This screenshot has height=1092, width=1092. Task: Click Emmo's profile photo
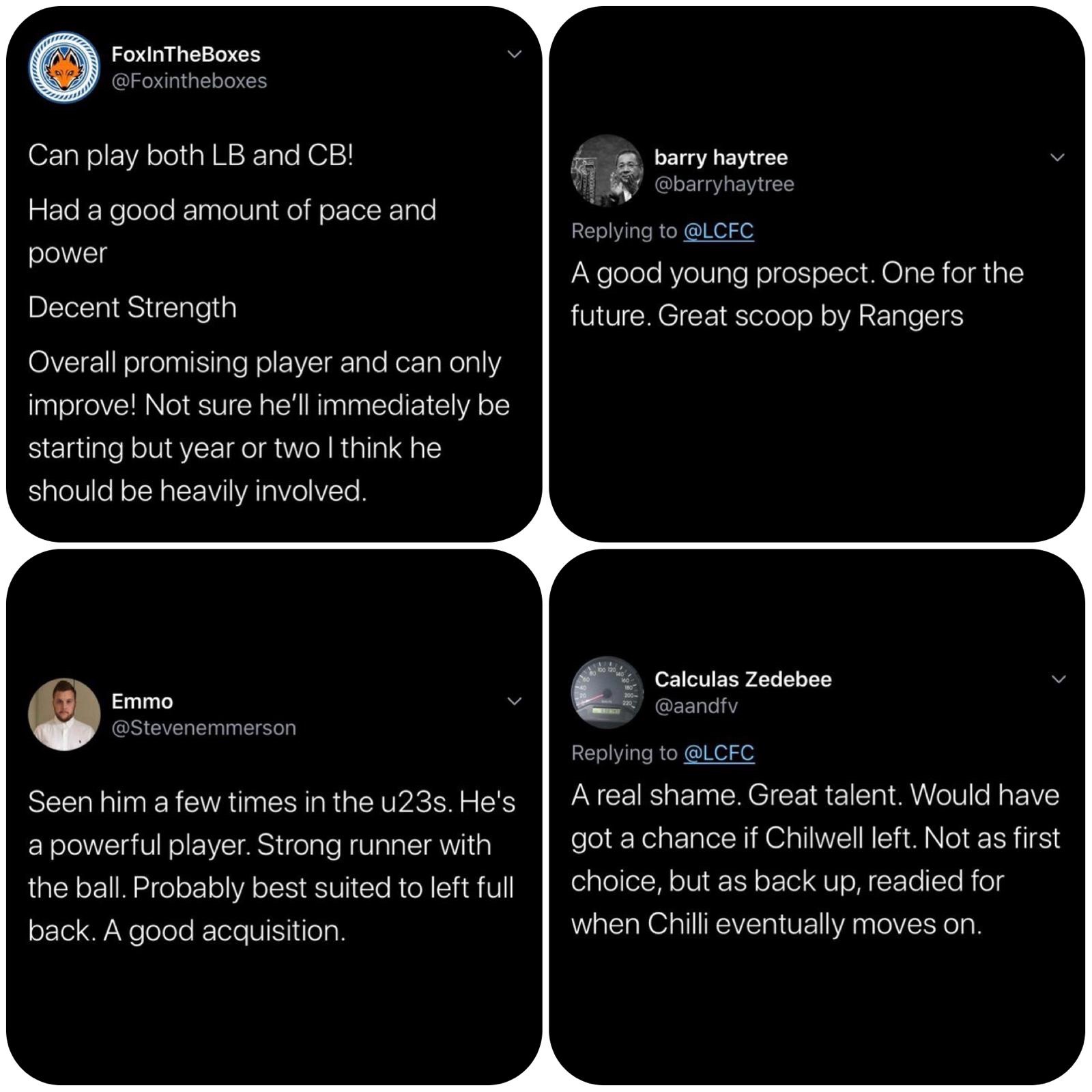point(63,714)
